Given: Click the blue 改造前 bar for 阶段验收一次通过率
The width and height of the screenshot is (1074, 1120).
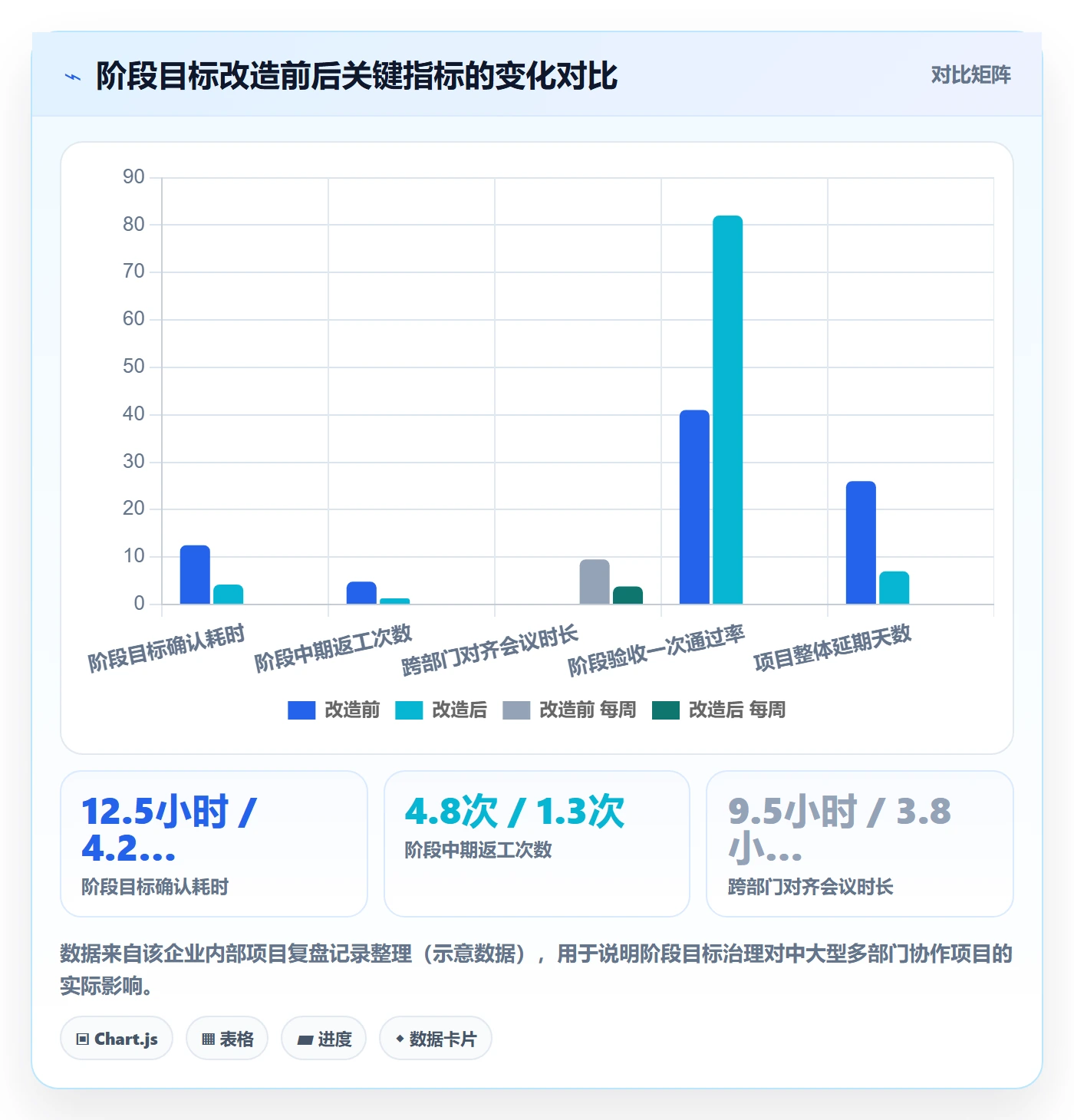Looking at the screenshot, I should click(694, 507).
